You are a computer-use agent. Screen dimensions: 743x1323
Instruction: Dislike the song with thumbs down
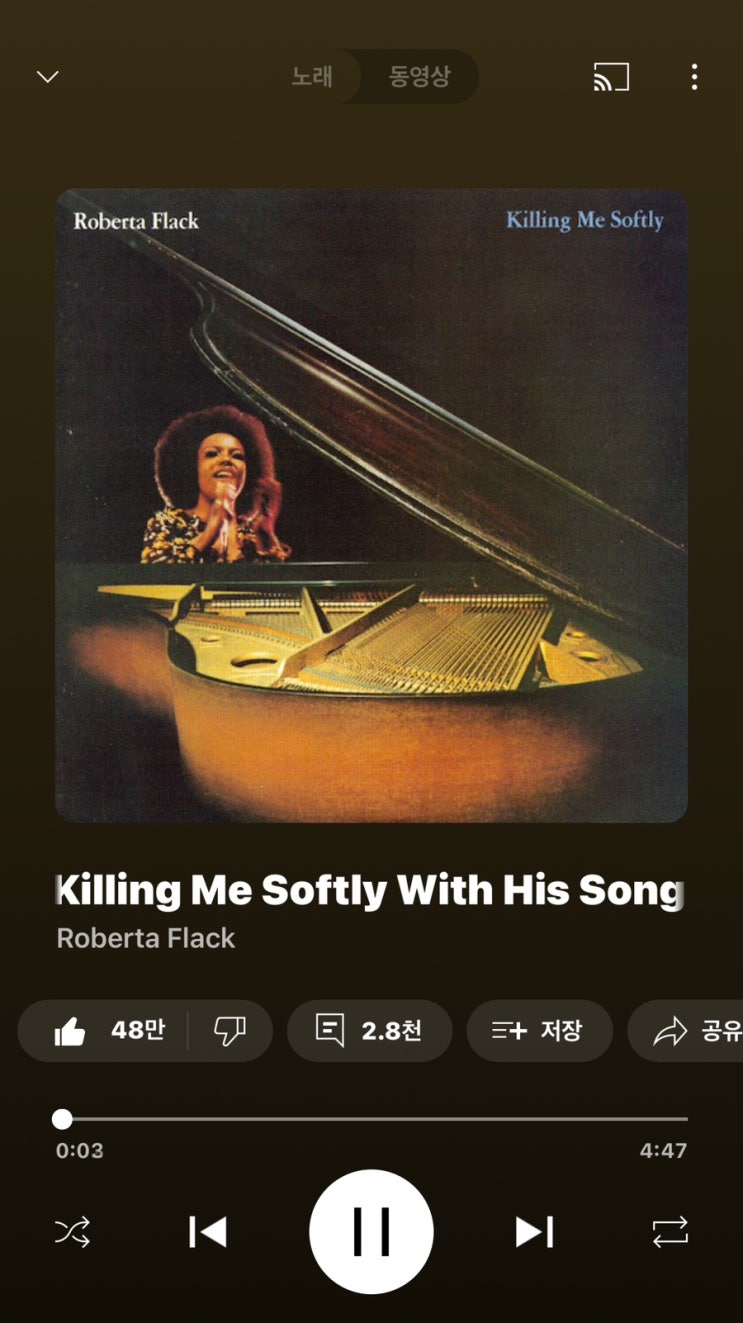[x=230, y=1030]
